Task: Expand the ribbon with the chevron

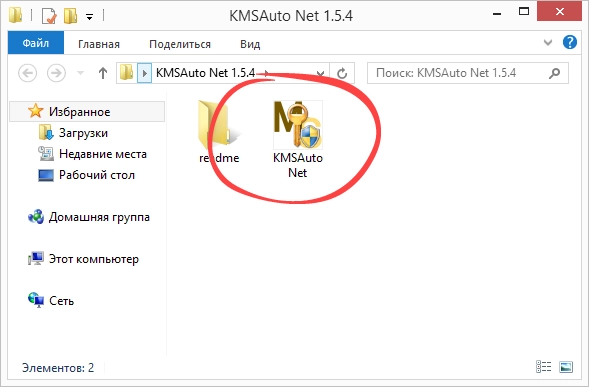Action: click(x=548, y=42)
